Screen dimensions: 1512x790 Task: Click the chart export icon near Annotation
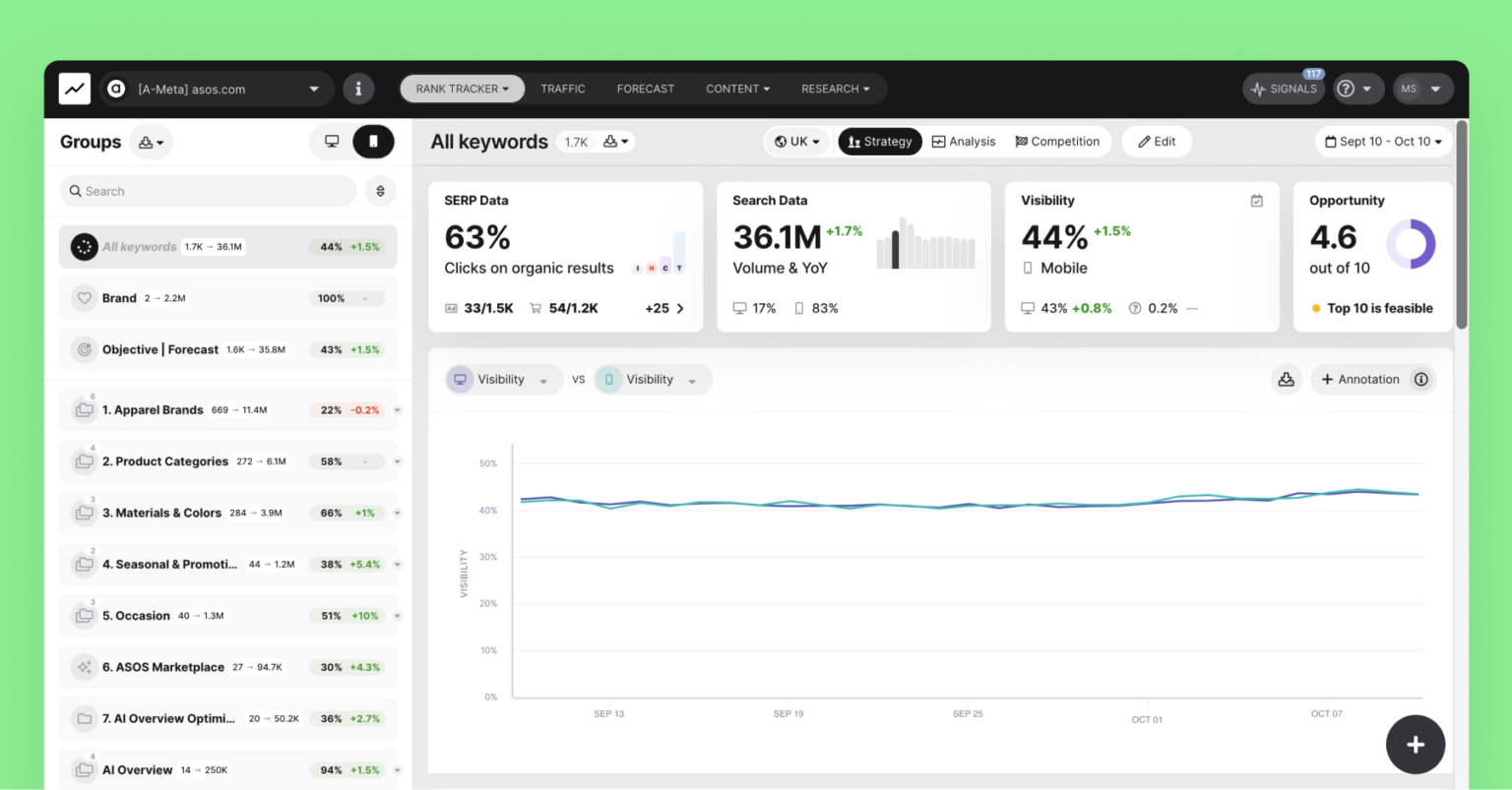[1287, 379]
